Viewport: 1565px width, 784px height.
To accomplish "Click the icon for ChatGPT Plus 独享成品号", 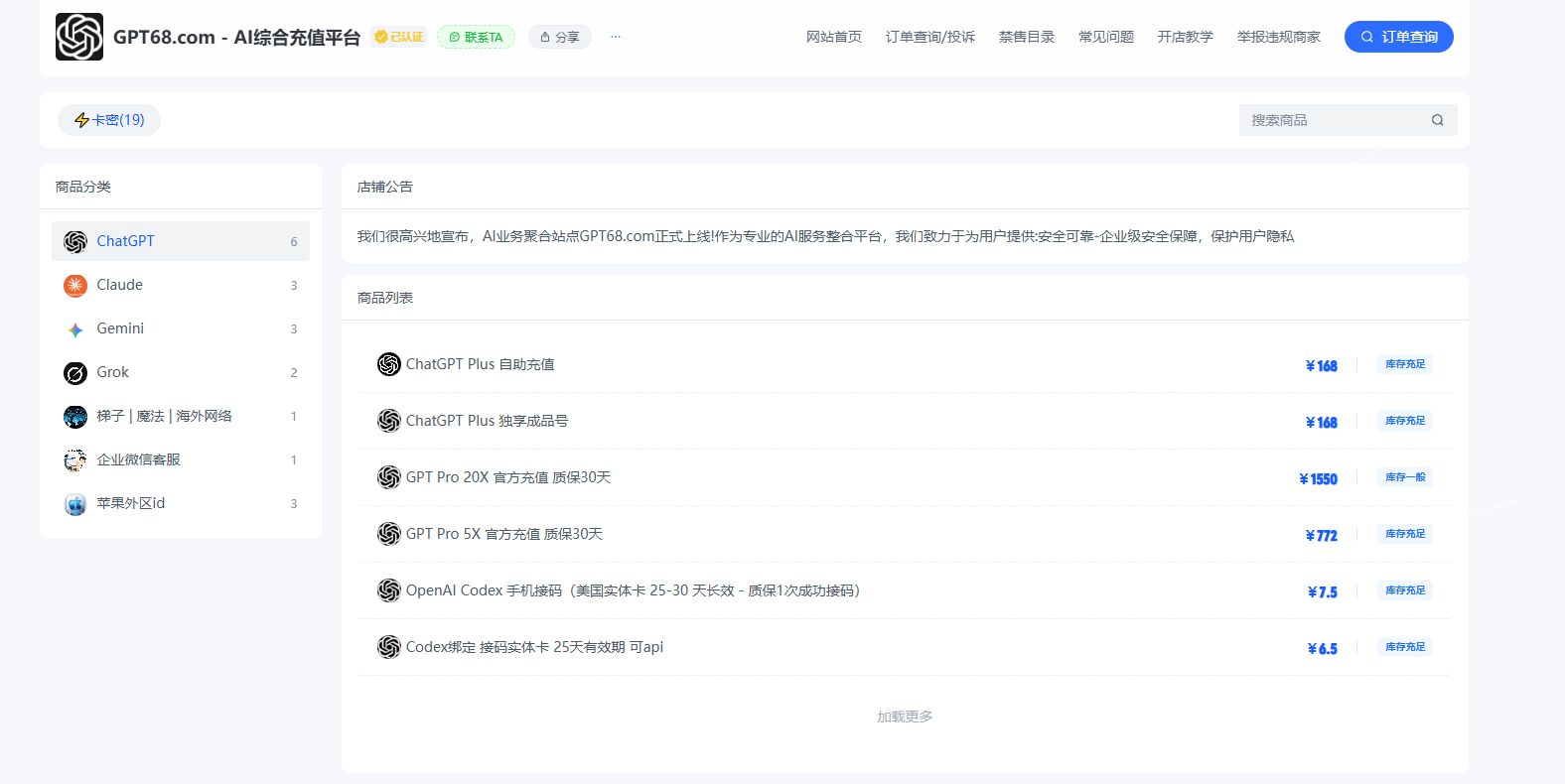I will coord(389,421).
